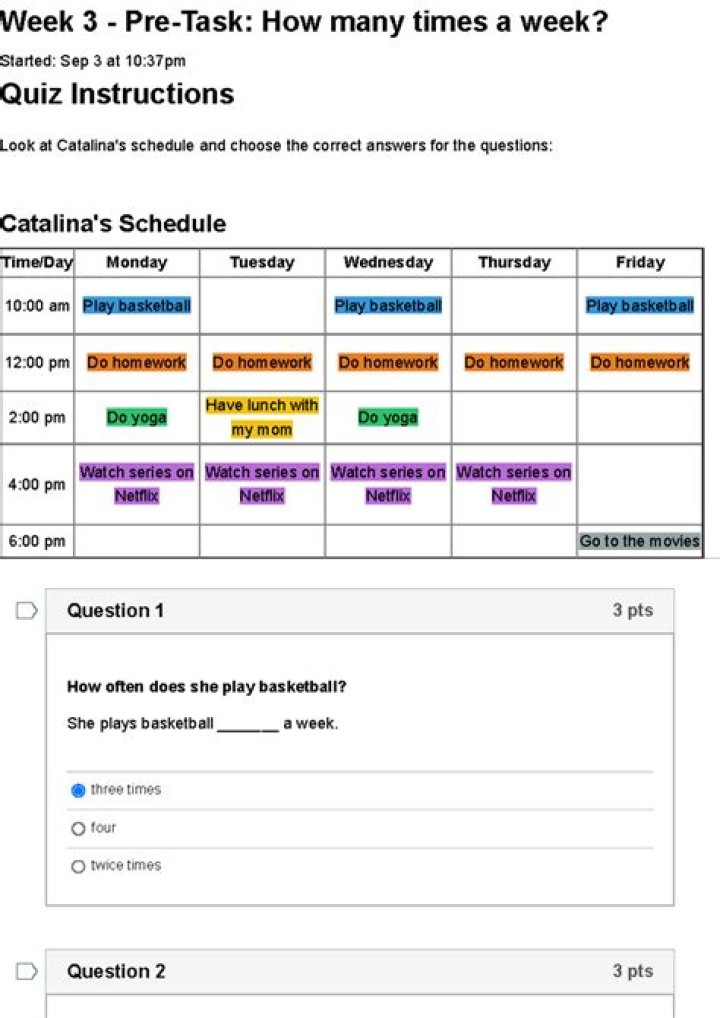This screenshot has width=720, height=1018.
Task: Click the yellow 'Have lunch with my mom' cell
Action: coord(262,417)
